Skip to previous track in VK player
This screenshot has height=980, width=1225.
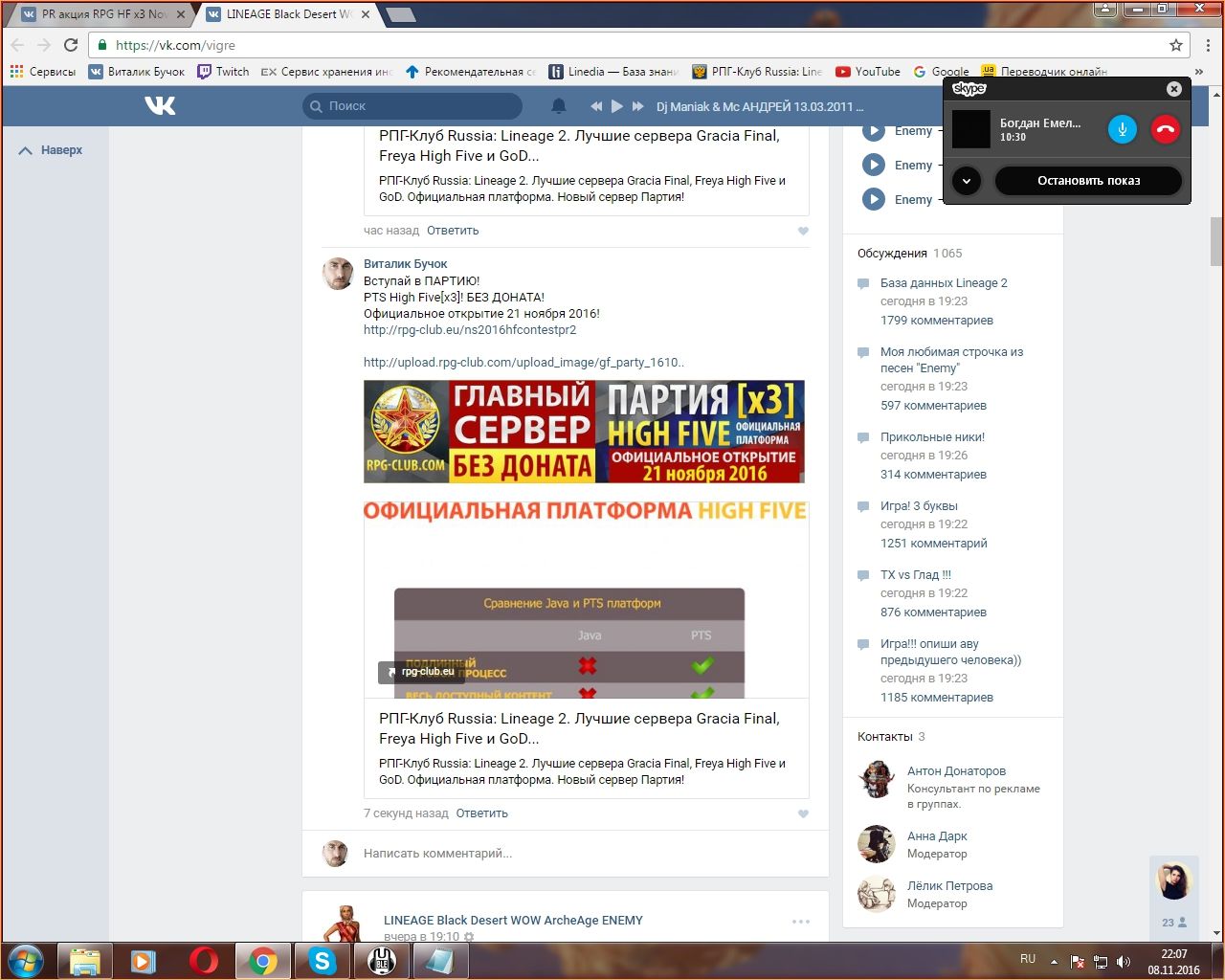coord(596,106)
